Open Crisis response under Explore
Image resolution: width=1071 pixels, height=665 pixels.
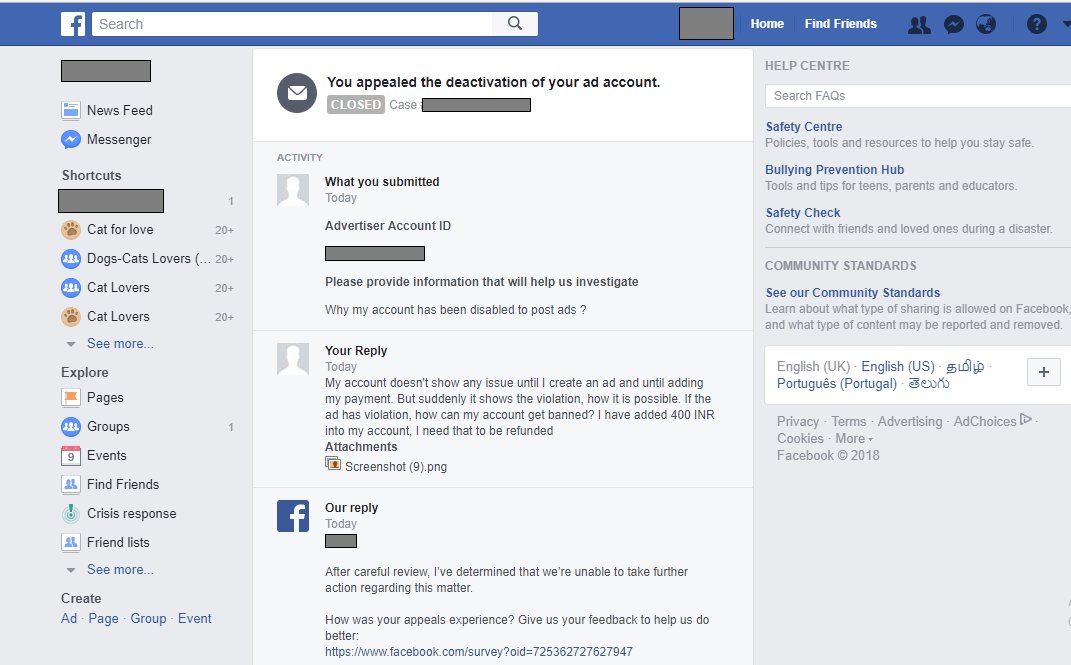point(131,513)
